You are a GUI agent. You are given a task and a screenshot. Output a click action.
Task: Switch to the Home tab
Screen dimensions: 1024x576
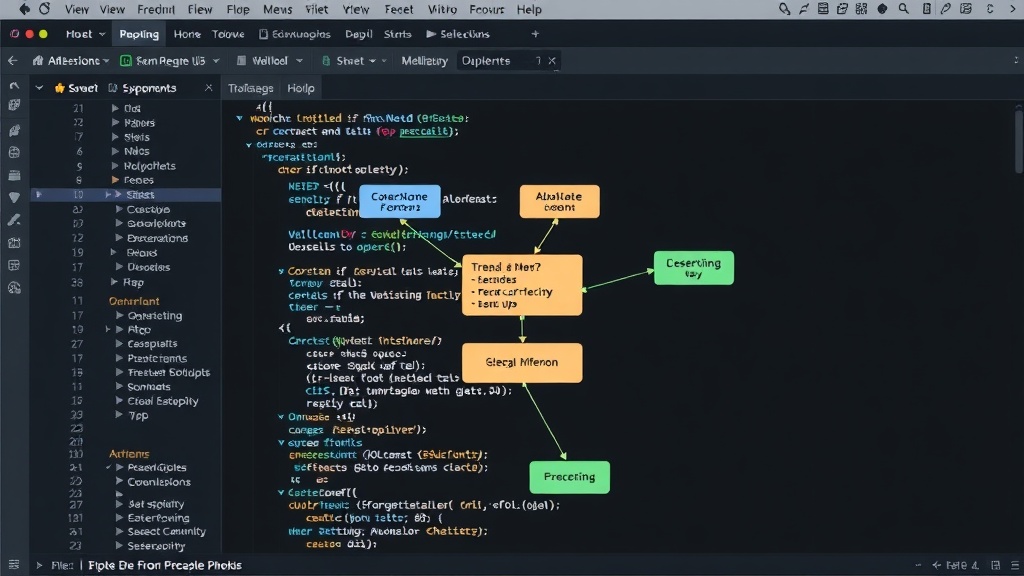[187, 34]
